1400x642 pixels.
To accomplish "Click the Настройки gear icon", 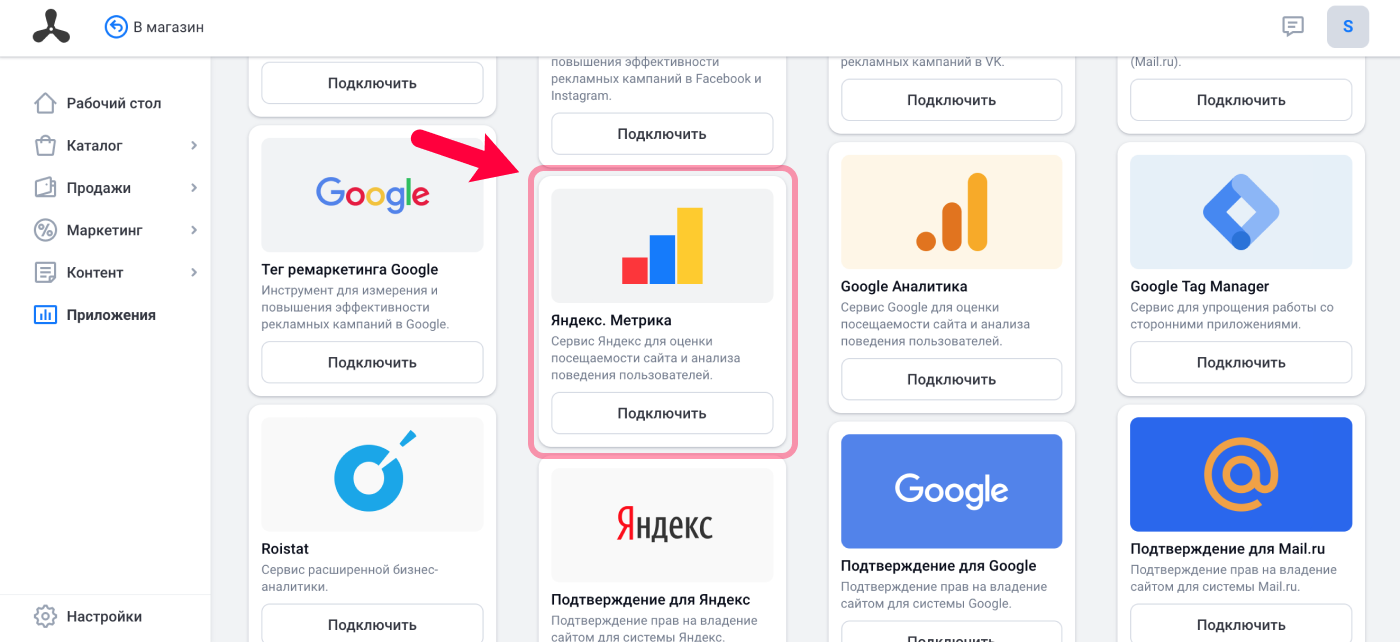I will click(45, 616).
